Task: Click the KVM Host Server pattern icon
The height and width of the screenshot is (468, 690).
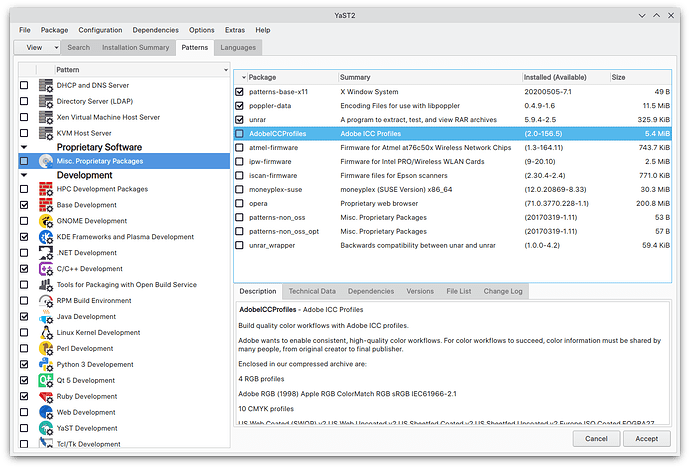Action: (46, 133)
